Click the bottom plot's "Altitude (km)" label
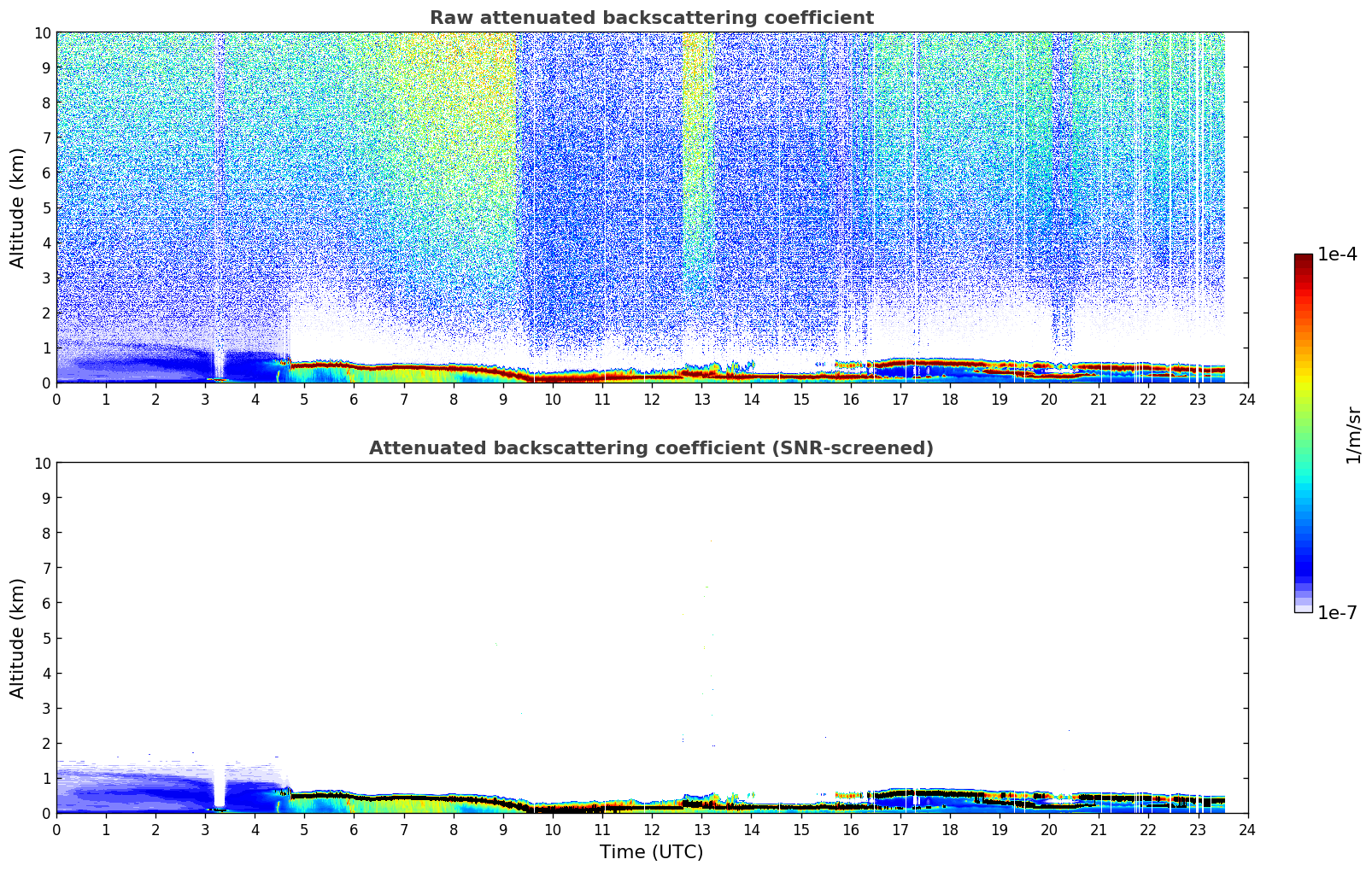Image resolution: width=1372 pixels, height=871 pixels. tap(18, 638)
